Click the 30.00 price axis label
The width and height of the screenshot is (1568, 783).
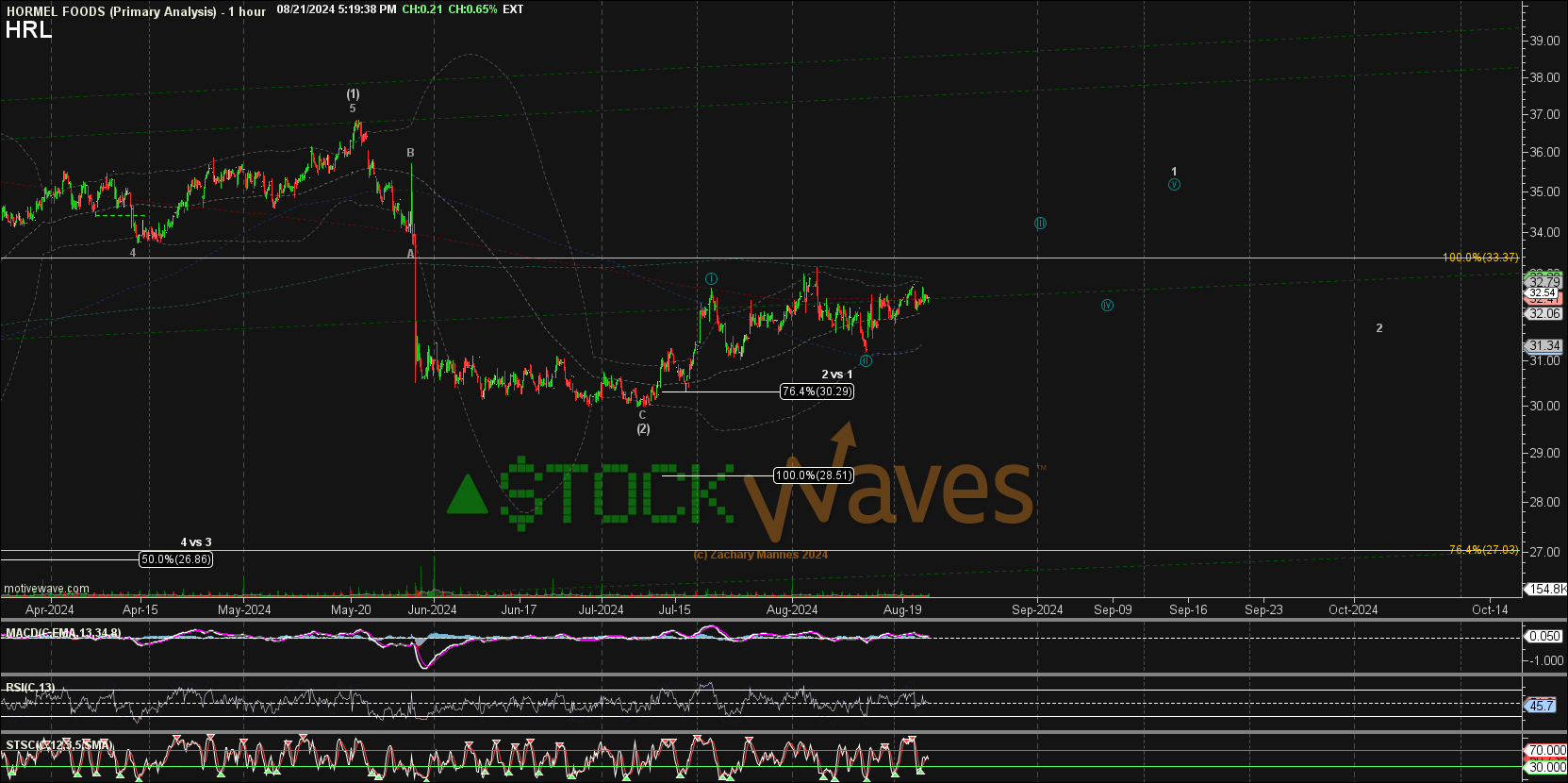[x=1544, y=406]
